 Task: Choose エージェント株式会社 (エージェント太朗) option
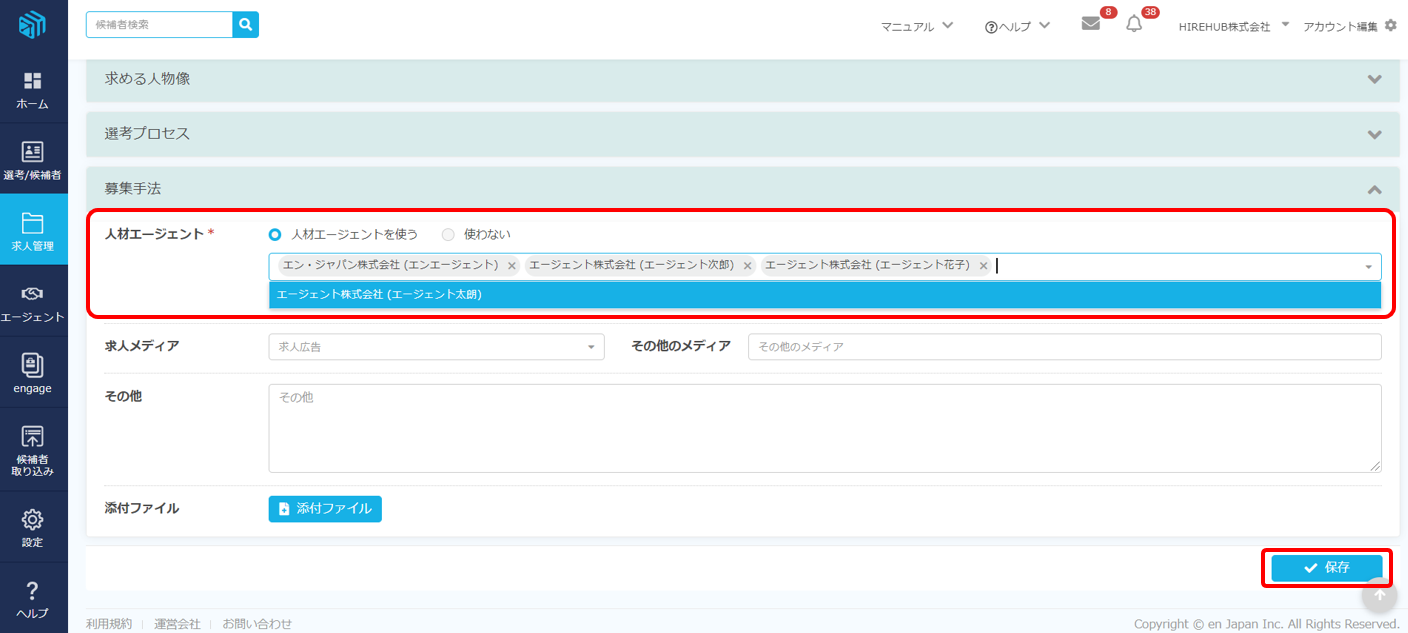point(824,295)
